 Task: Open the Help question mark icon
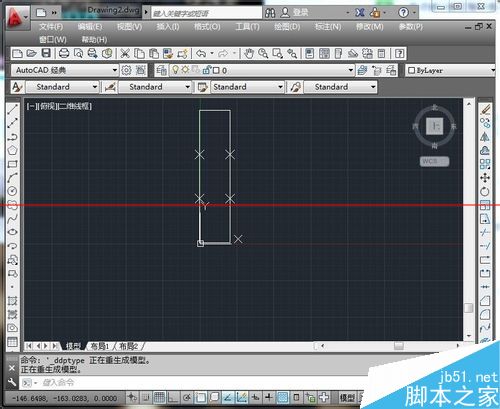[x=399, y=53]
